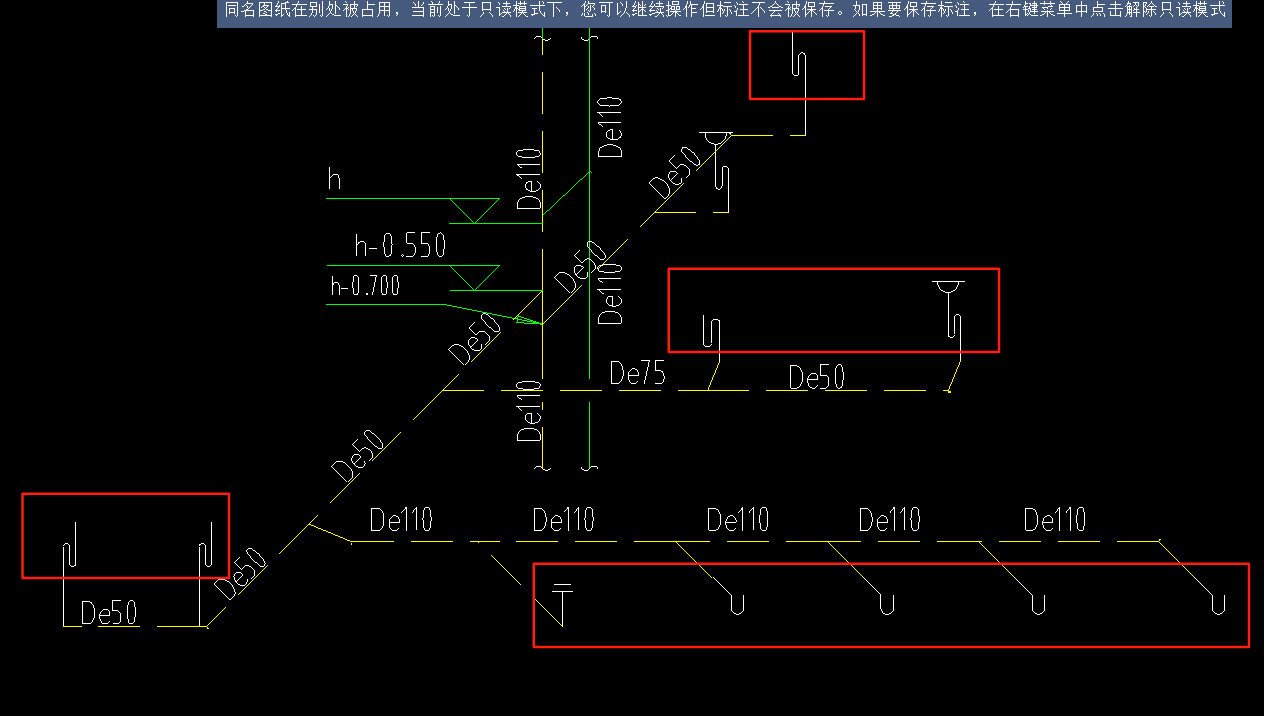Select the rightmost De110 label on the bottom horizontal pipe
The height and width of the screenshot is (716, 1264).
(1055, 520)
